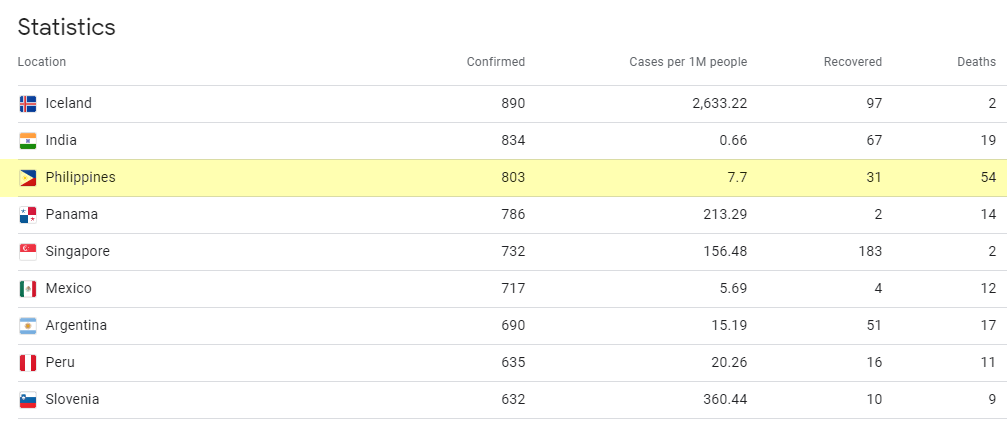Sort by the Confirmed column header
Screen dimensions: 1007x426
coord(495,62)
